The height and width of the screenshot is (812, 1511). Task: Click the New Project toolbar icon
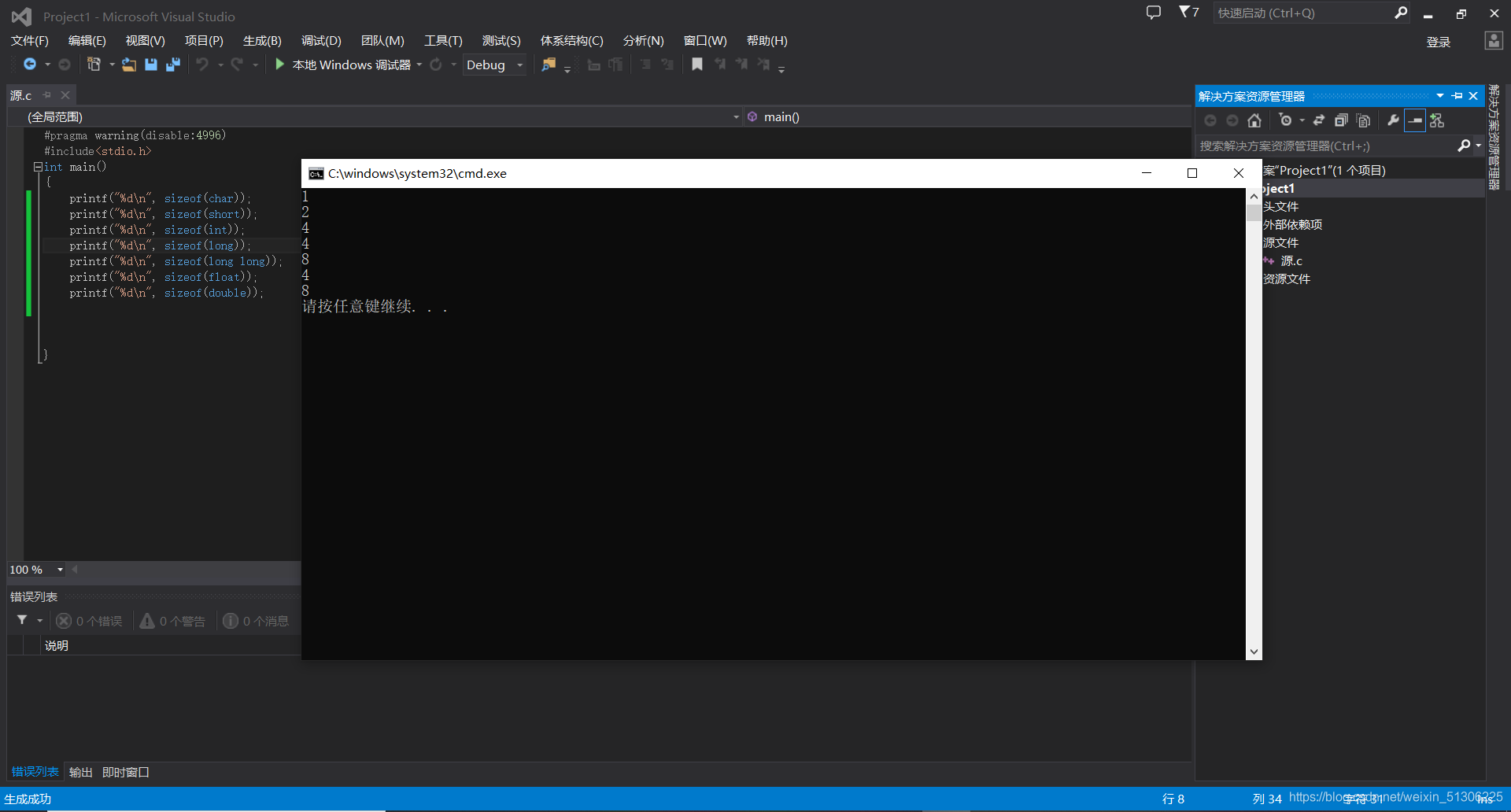pyautogui.click(x=94, y=65)
